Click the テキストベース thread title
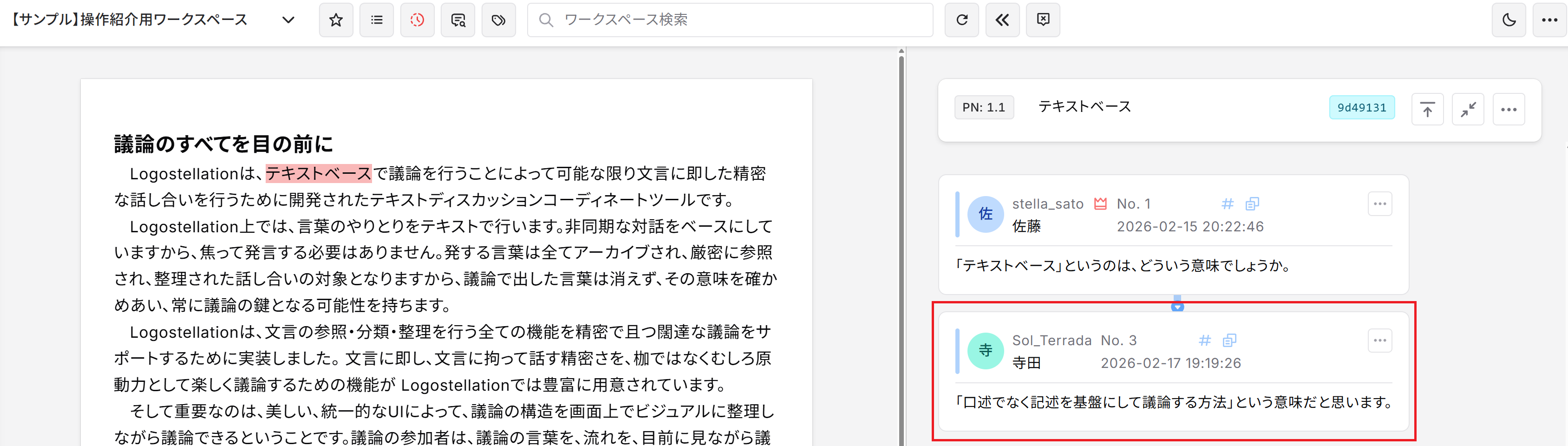Screen dimensions: 1568x446 pos(1084,106)
